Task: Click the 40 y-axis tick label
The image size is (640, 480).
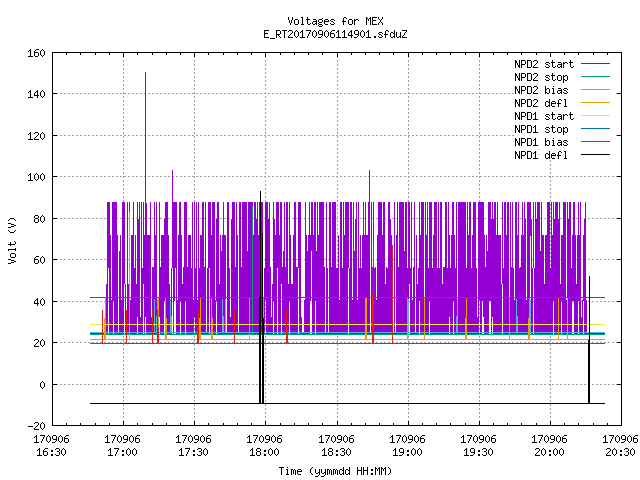Action: point(39,302)
